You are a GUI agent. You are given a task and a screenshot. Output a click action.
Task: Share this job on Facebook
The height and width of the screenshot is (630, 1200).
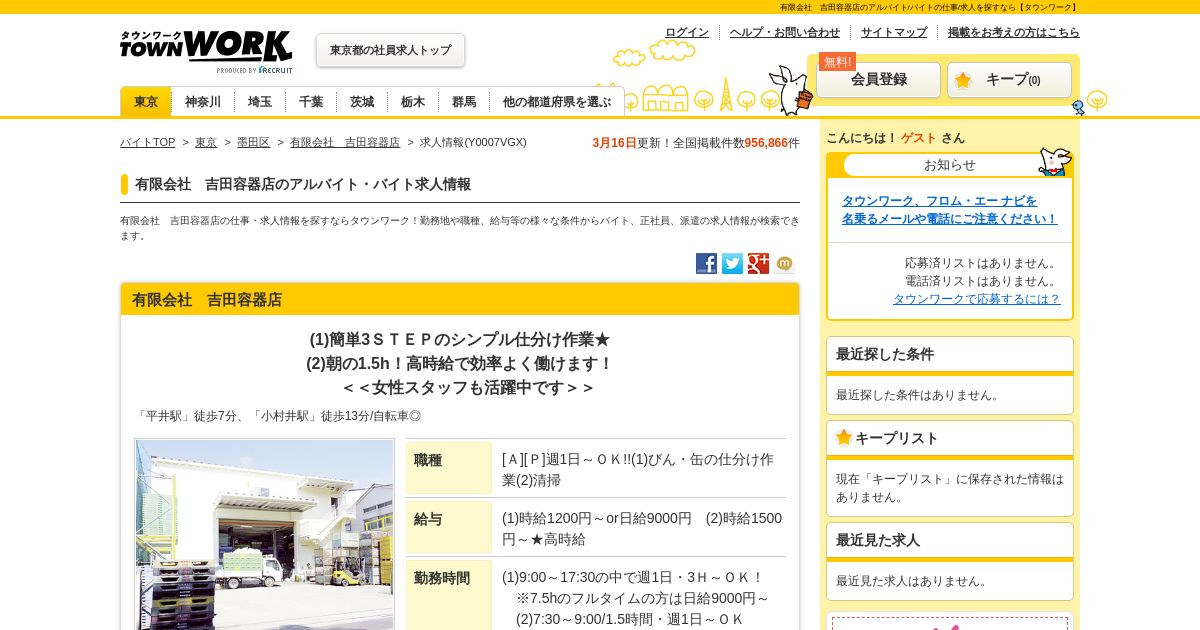pos(706,263)
